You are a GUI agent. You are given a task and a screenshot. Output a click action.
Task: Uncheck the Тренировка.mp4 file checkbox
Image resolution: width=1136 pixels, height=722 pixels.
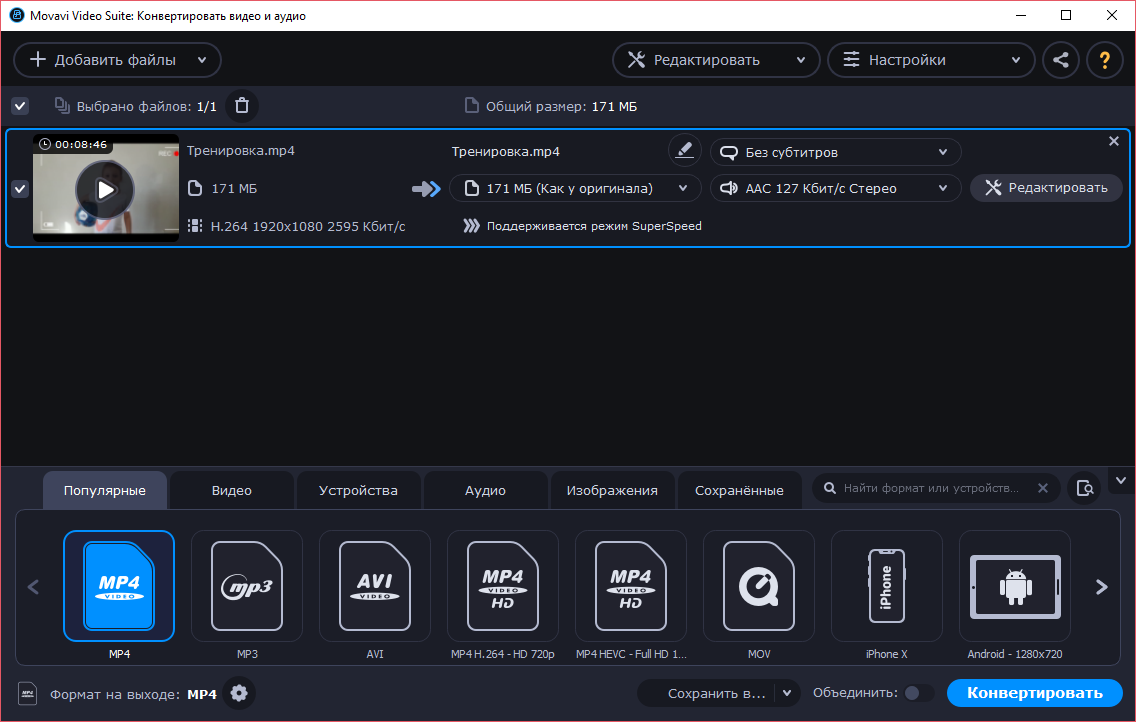click(x=20, y=189)
